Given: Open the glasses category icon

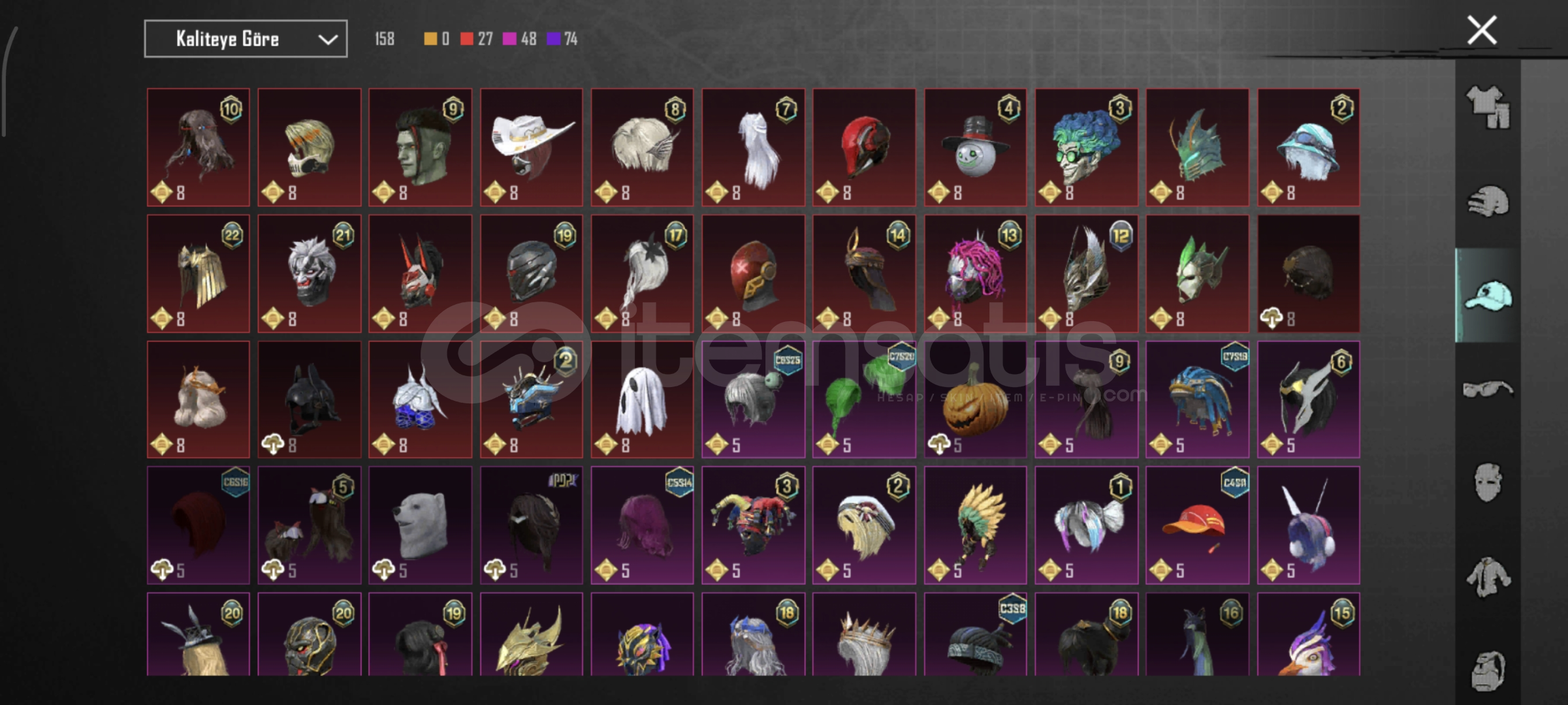Looking at the screenshot, I should click(x=1488, y=390).
